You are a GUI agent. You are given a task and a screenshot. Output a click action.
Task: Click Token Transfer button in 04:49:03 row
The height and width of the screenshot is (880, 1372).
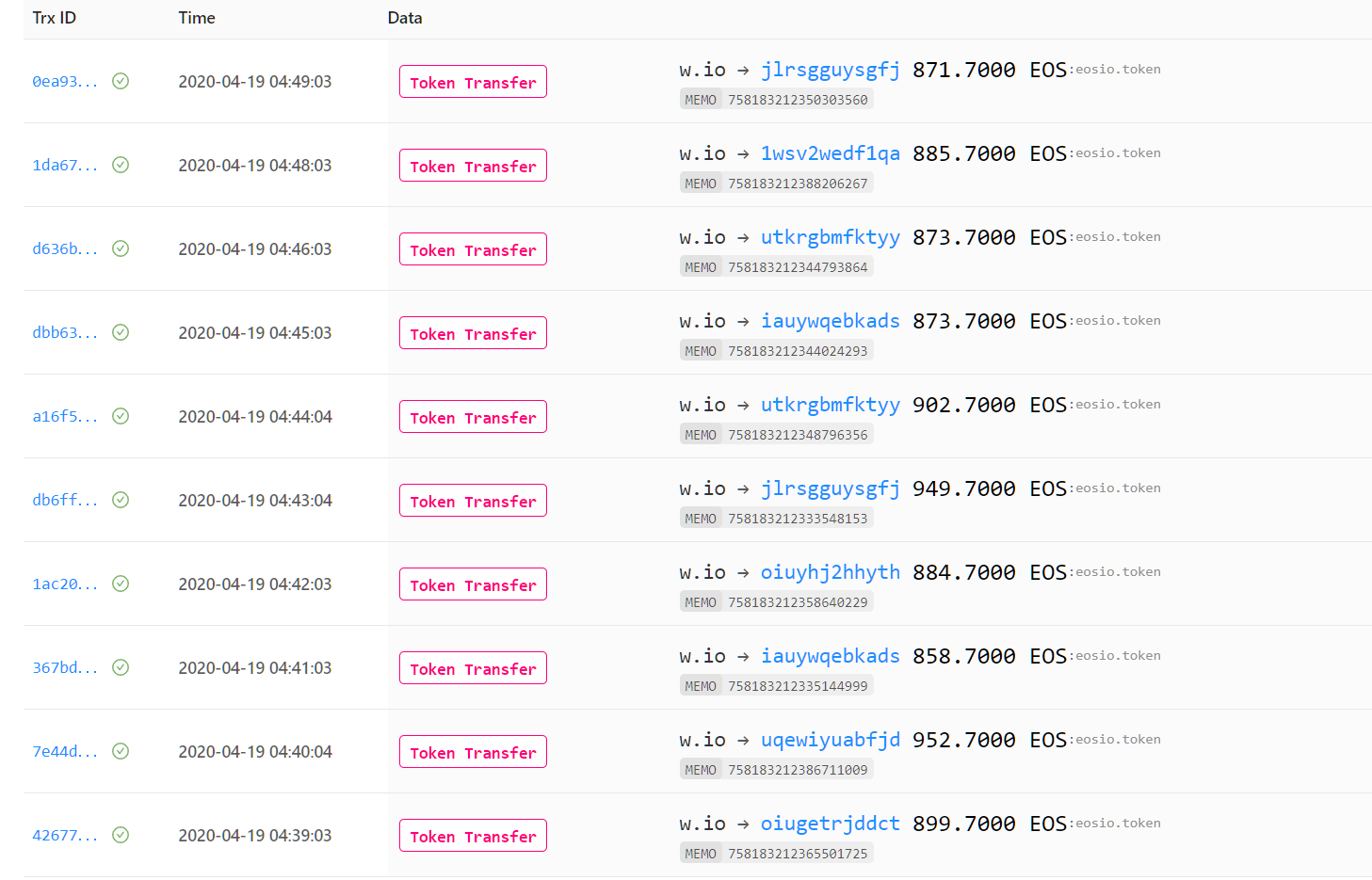[473, 82]
